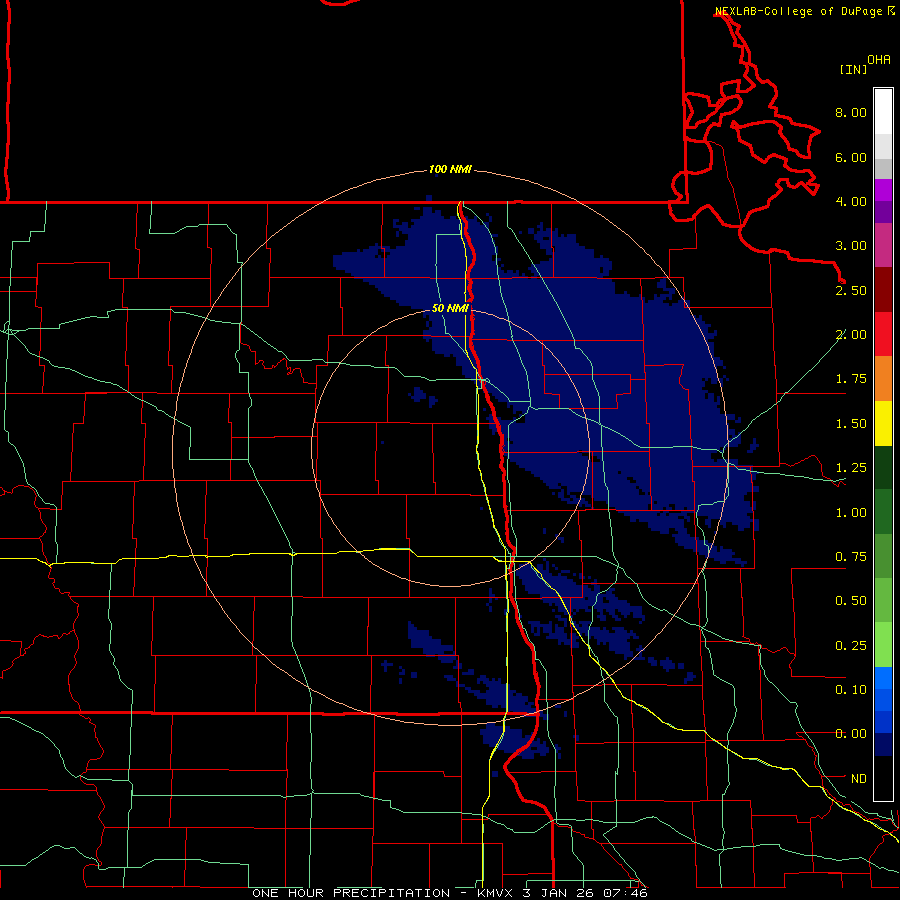900x900 pixels.
Task: Click the 100 NMI range ring label
Action: click(450, 169)
